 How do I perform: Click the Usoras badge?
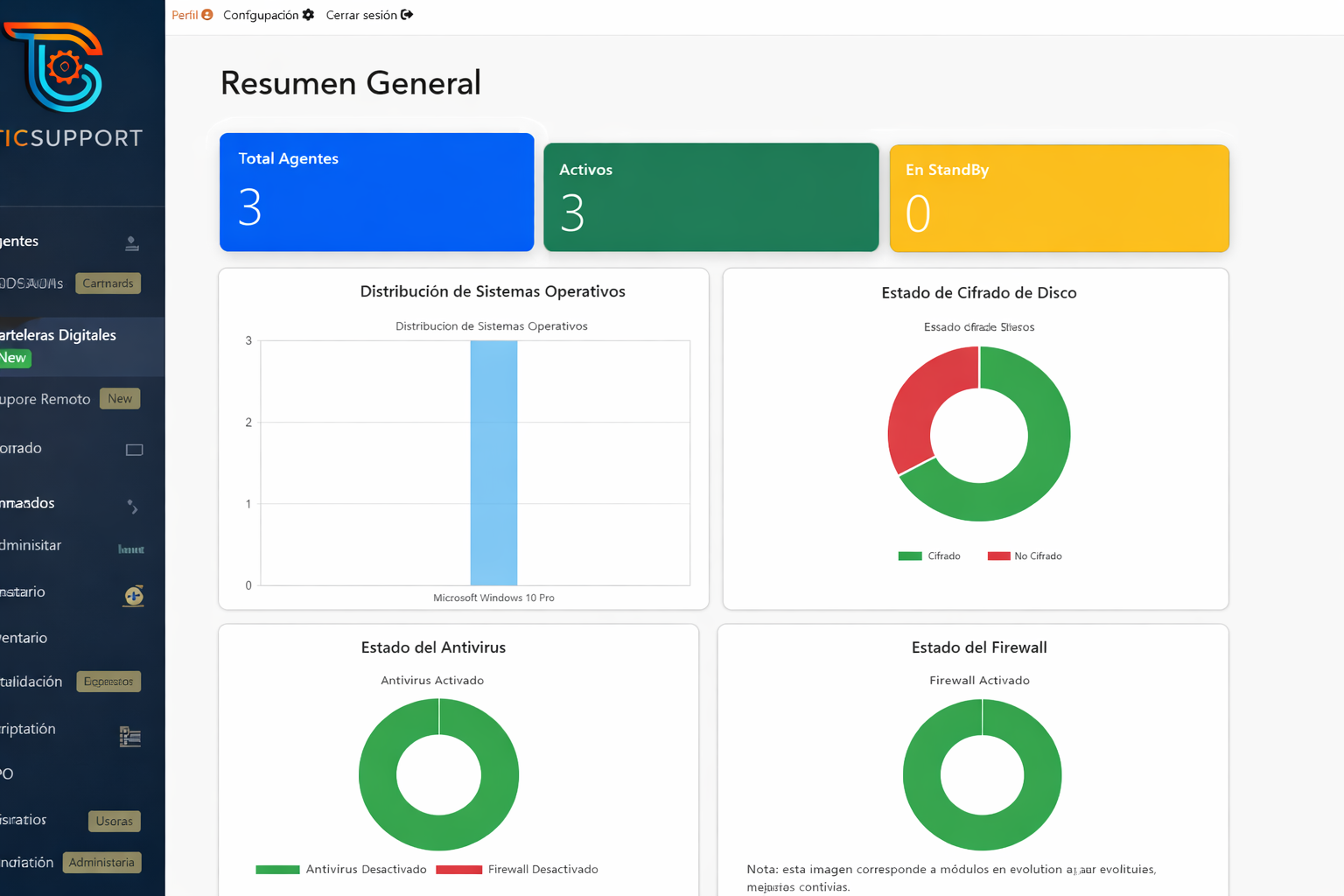pos(115,821)
